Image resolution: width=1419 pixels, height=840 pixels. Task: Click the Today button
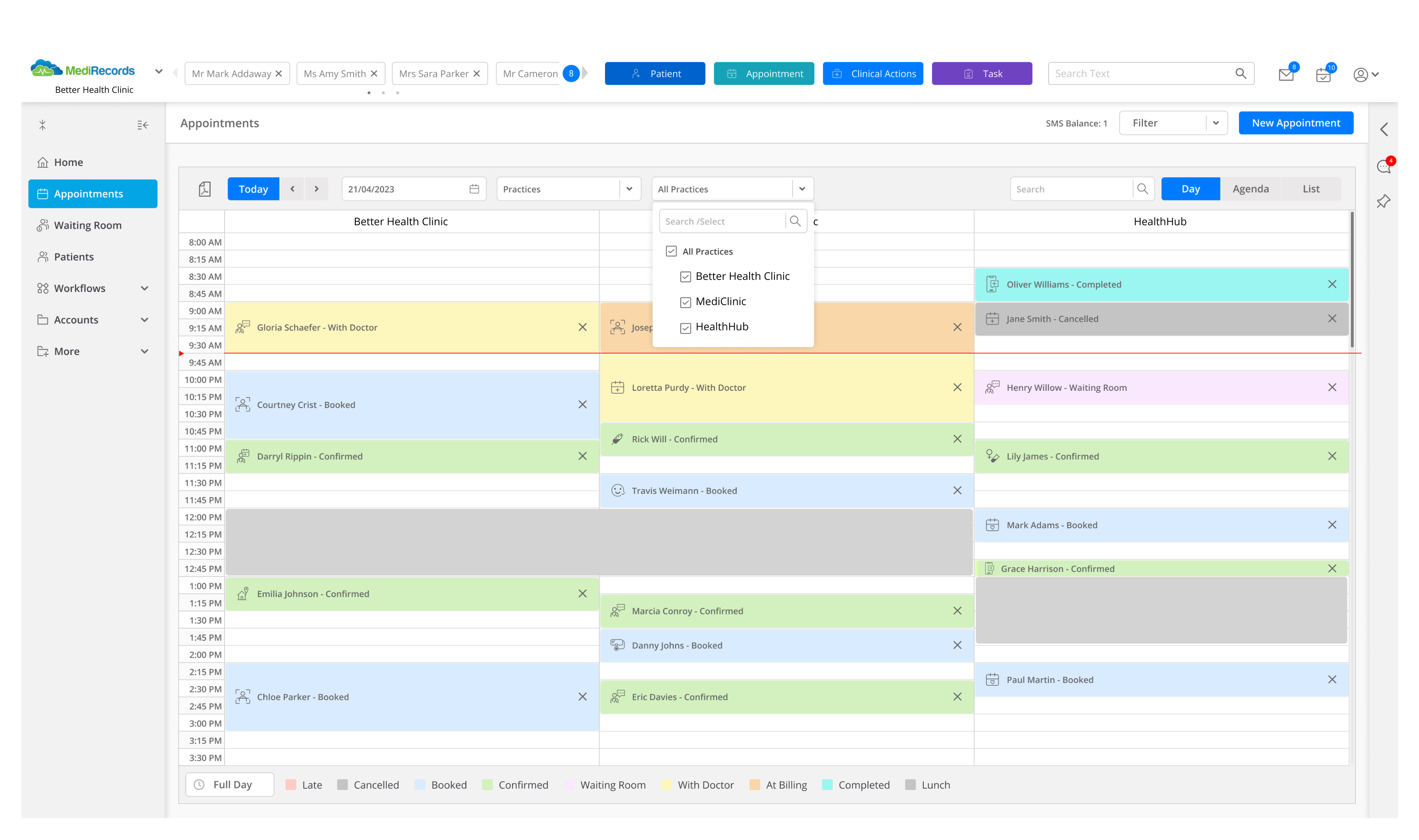[x=253, y=189]
